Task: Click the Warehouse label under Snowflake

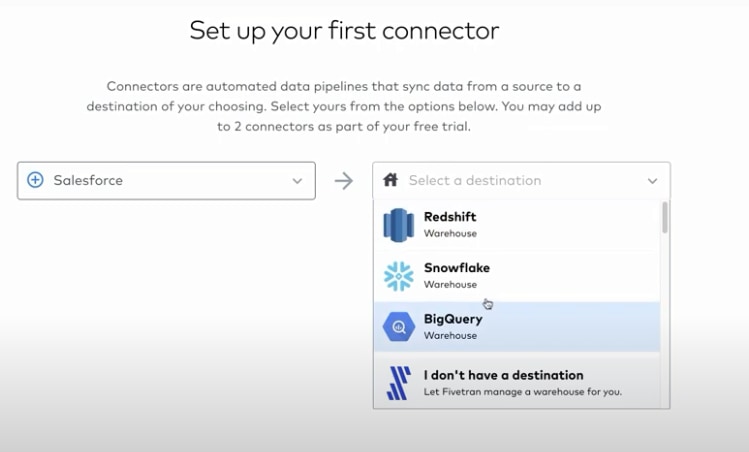Action: point(450,285)
